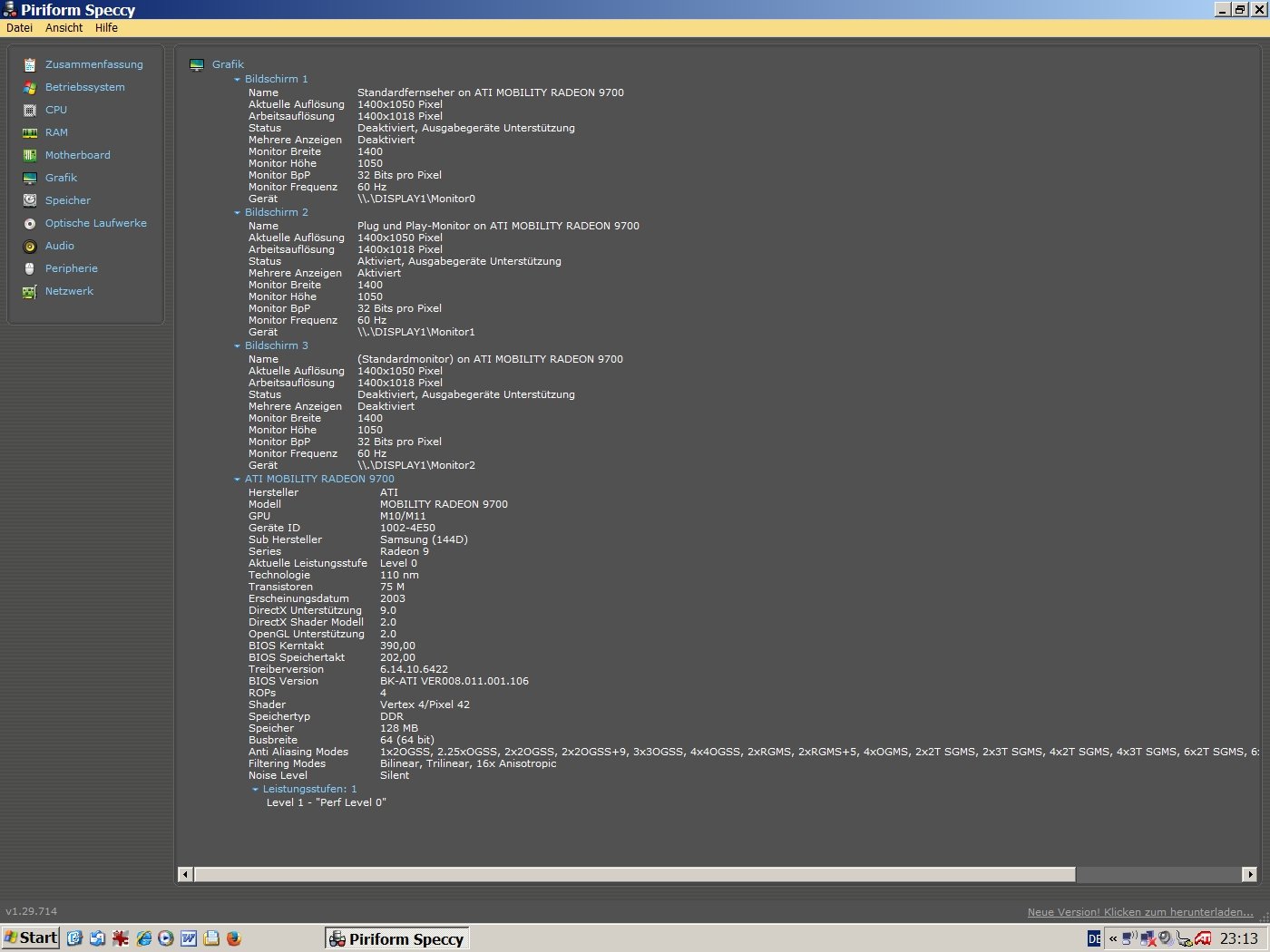The width and height of the screenshot is (1270, 952).
Task: Click 'Neue Version! Klicken zum herunterladen...' link
Action: point(1140,912)
